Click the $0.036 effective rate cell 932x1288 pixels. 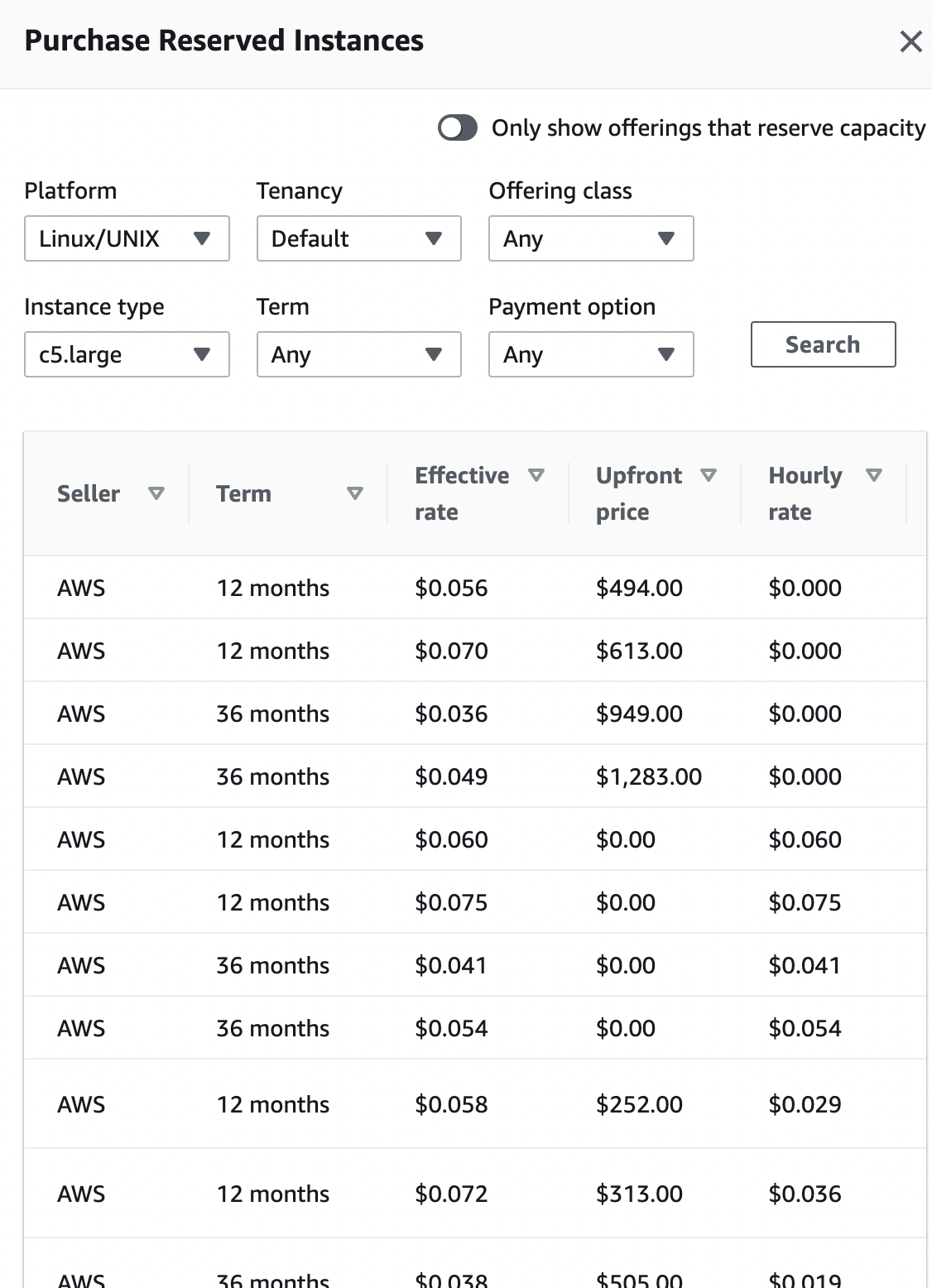451,714
